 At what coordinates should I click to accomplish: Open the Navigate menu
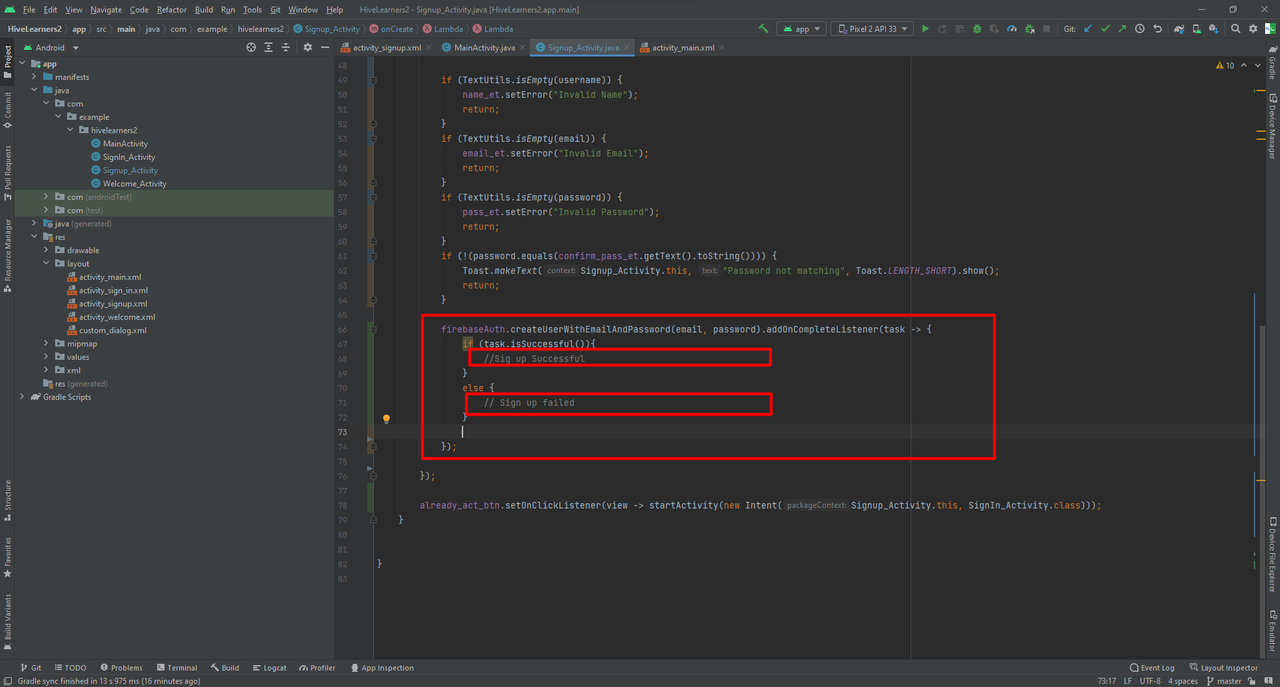coord(106,10)
